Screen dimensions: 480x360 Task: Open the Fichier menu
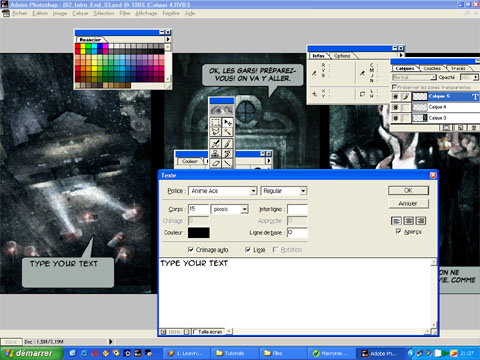pyautogui.click(x=20, y=13)
